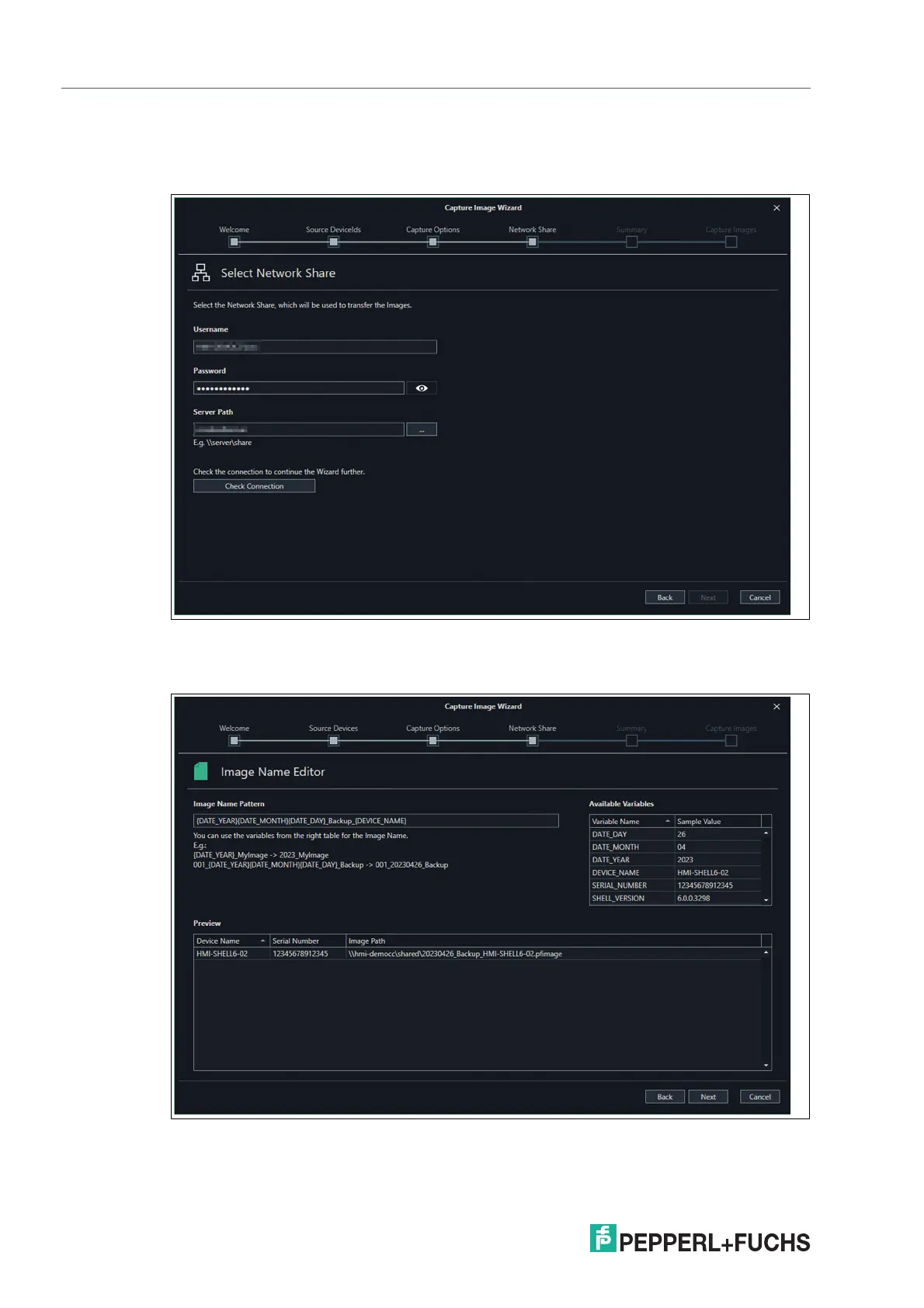924x1308 pixels.
Task: Select the SERIAL_NUMBER variable row
Action: pyautogui.click(x=676, y=885)
